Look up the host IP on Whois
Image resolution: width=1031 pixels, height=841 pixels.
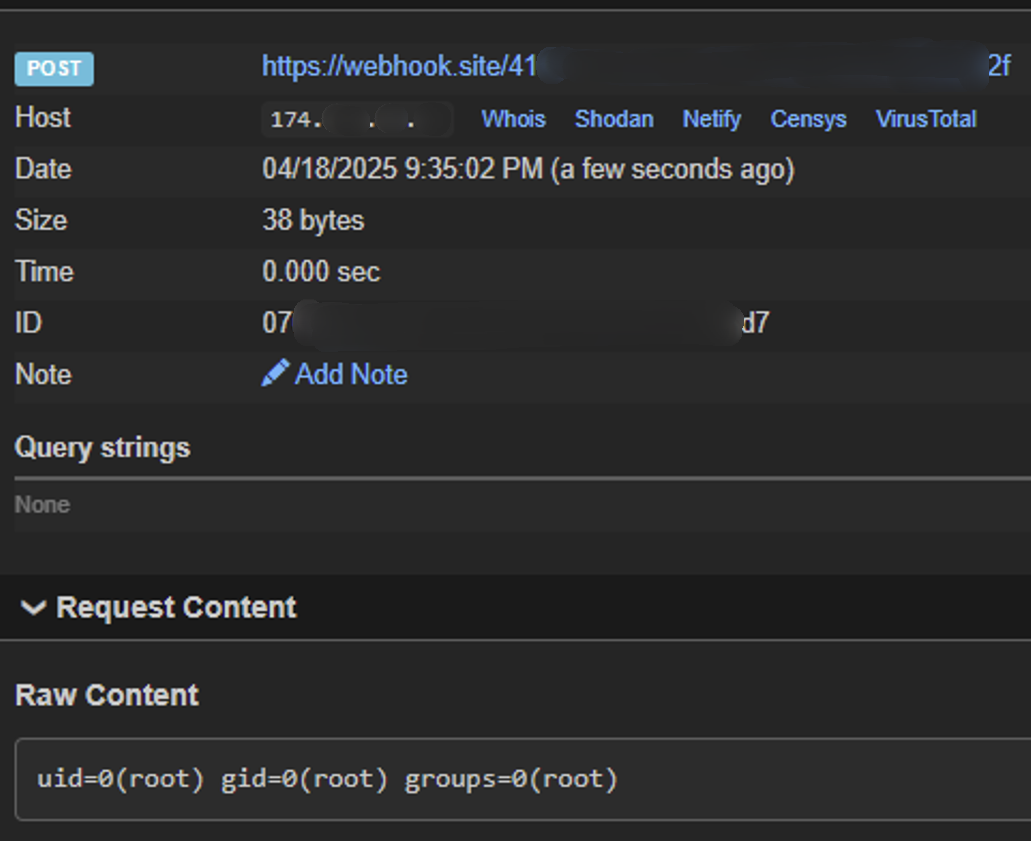click(x=513, y=119)
